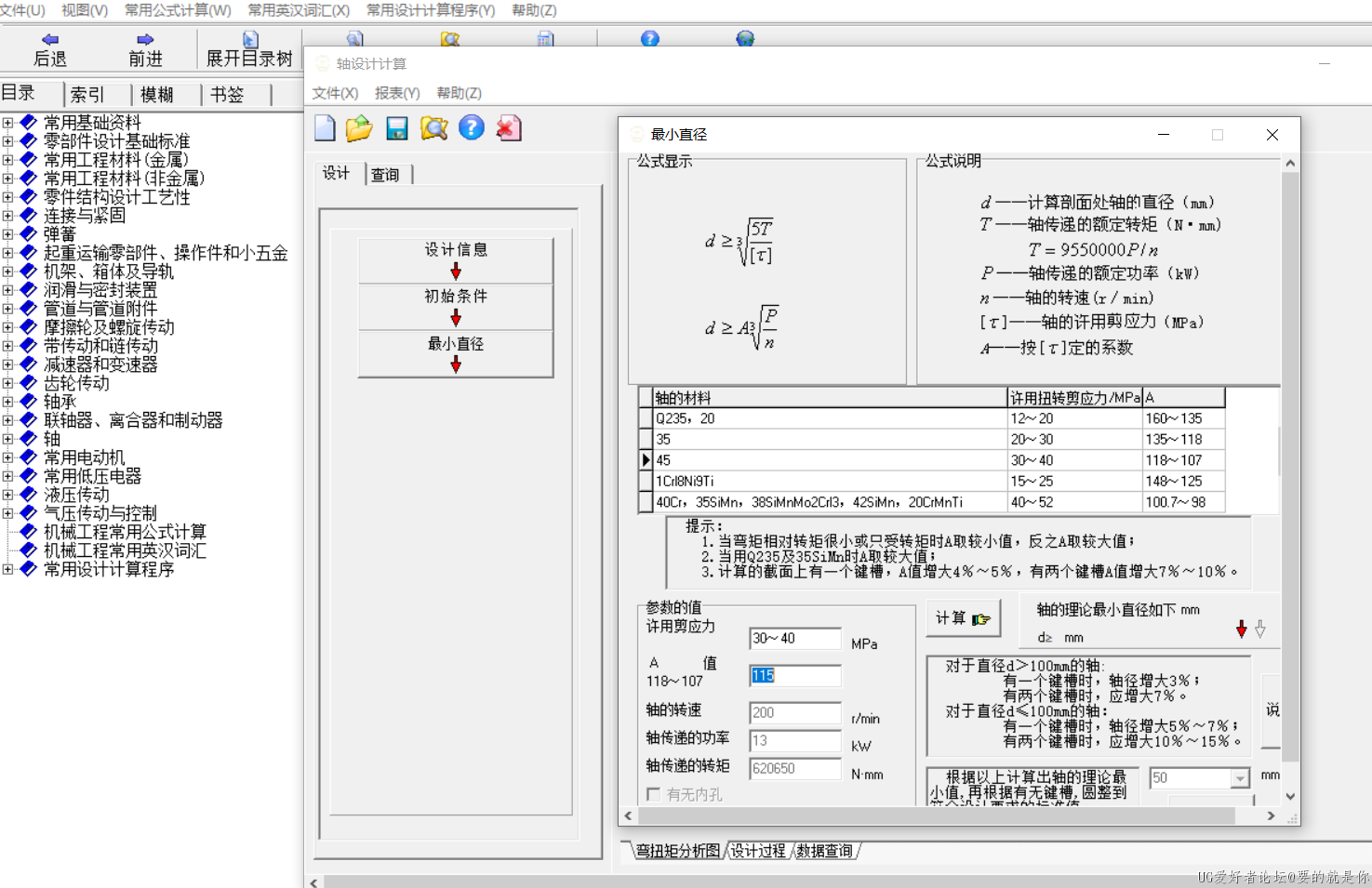Click blue help question icon in main toolbar

coord(650,38)
